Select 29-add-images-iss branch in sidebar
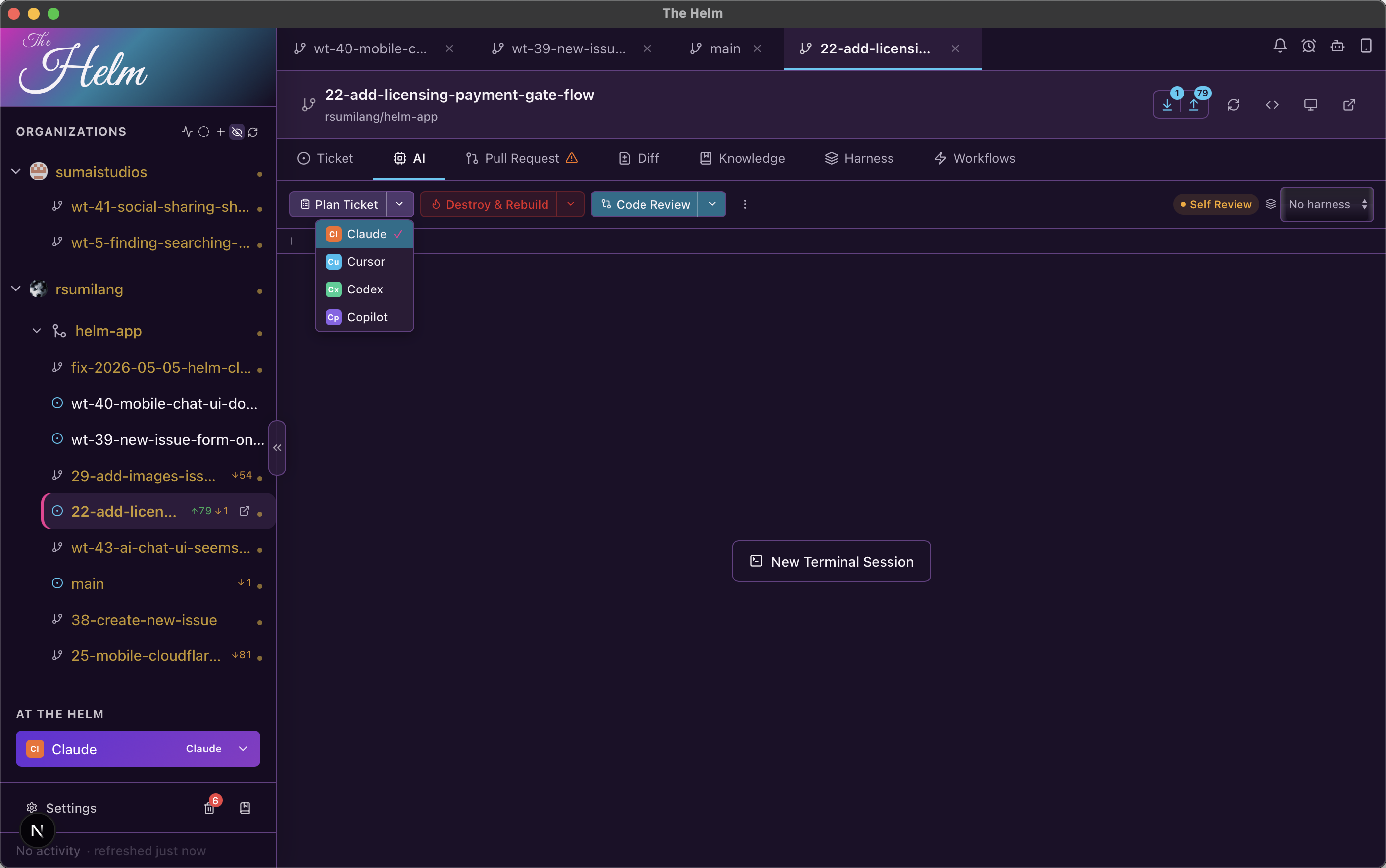 (x=144, y=476)
